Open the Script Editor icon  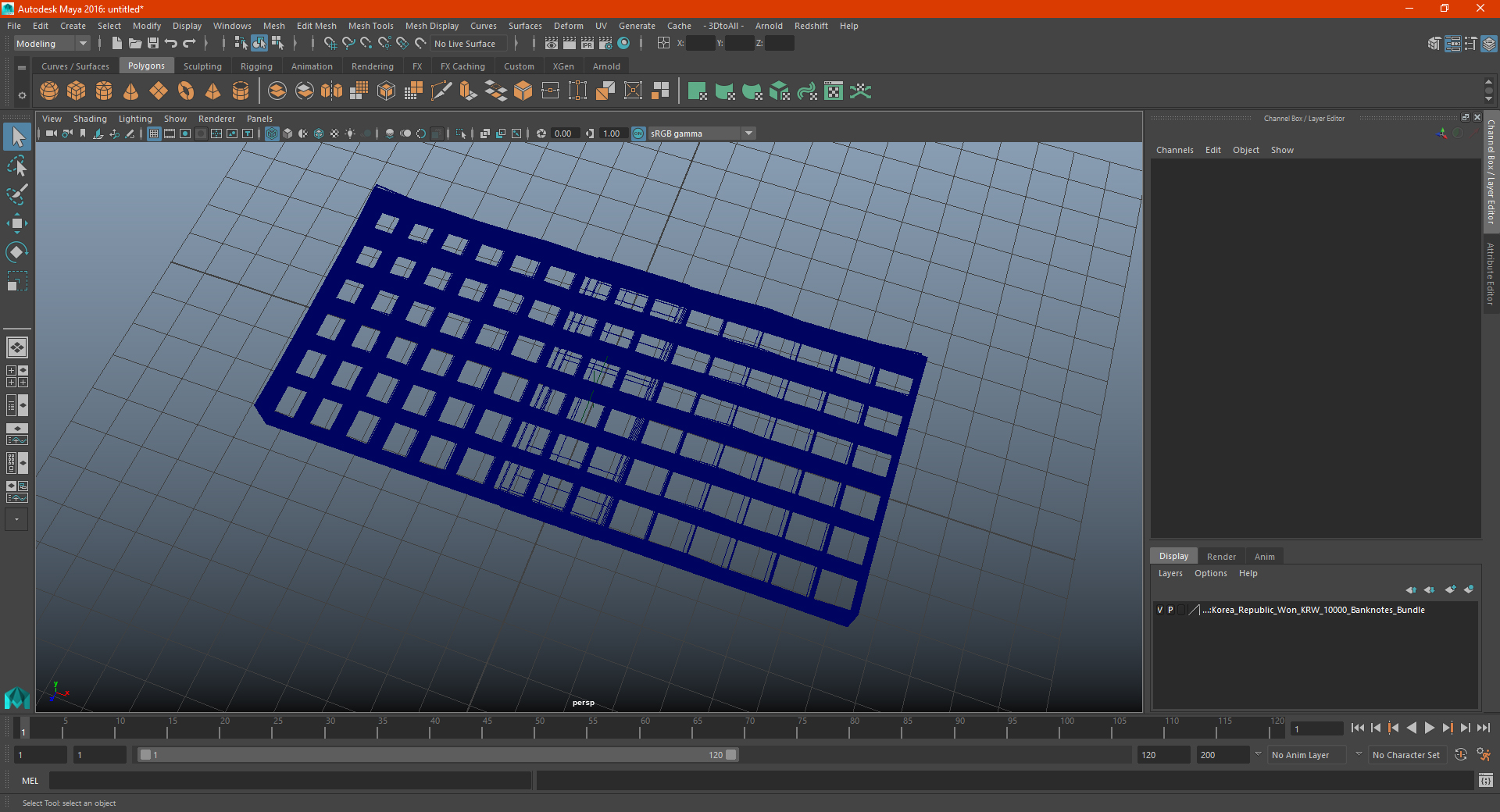pos(1486,780)
